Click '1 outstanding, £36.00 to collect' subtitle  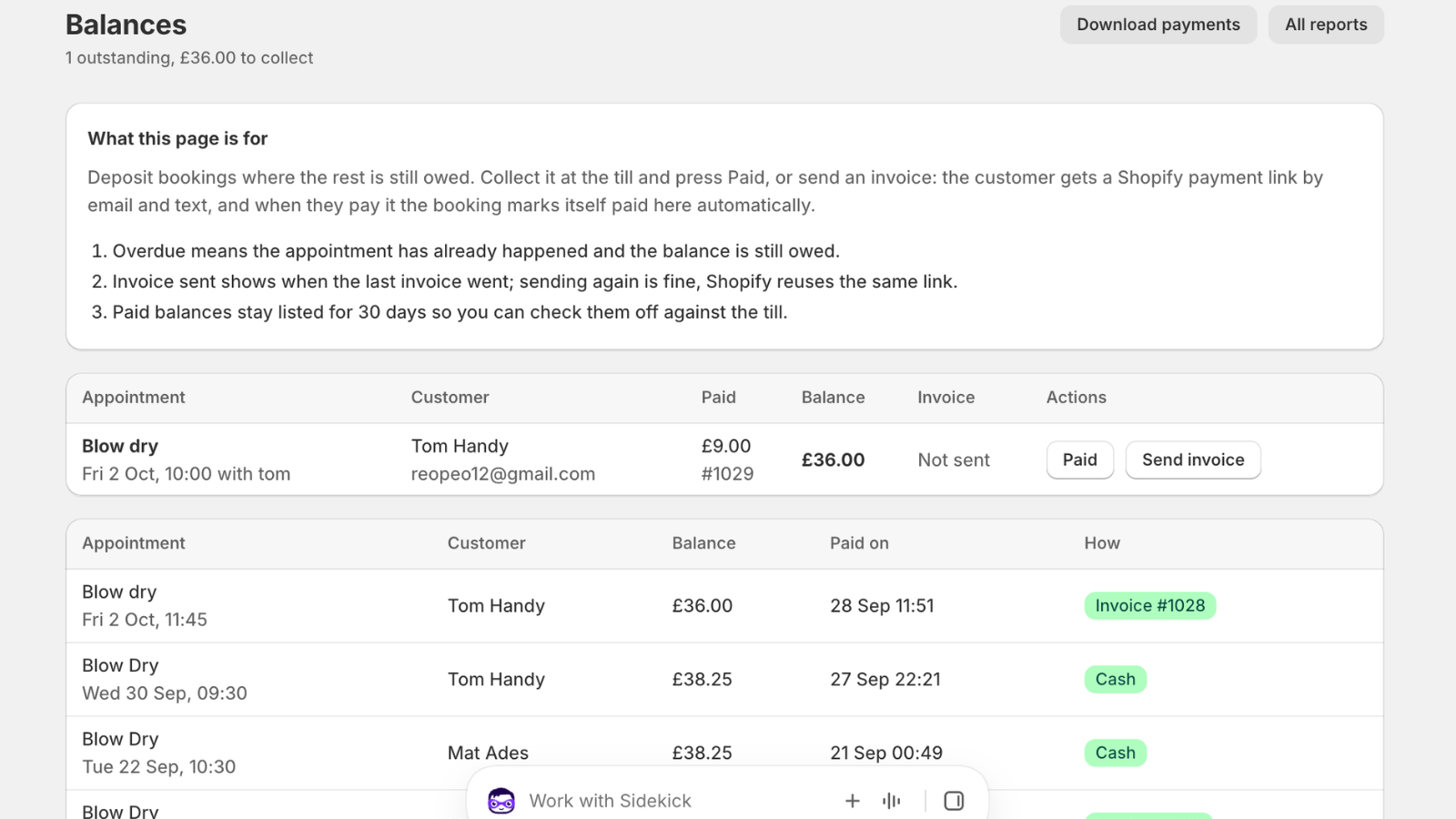189,58
